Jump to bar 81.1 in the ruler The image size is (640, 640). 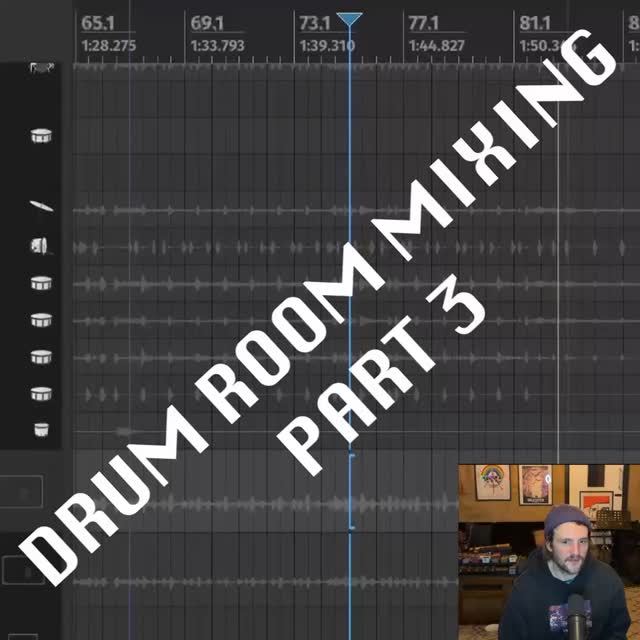coord(535,23)
